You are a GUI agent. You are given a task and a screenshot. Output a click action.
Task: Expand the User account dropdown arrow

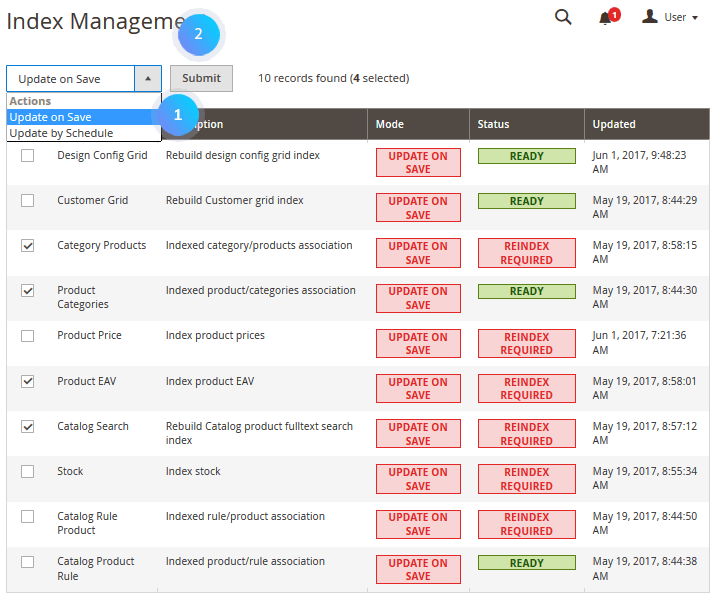(695, 18)
